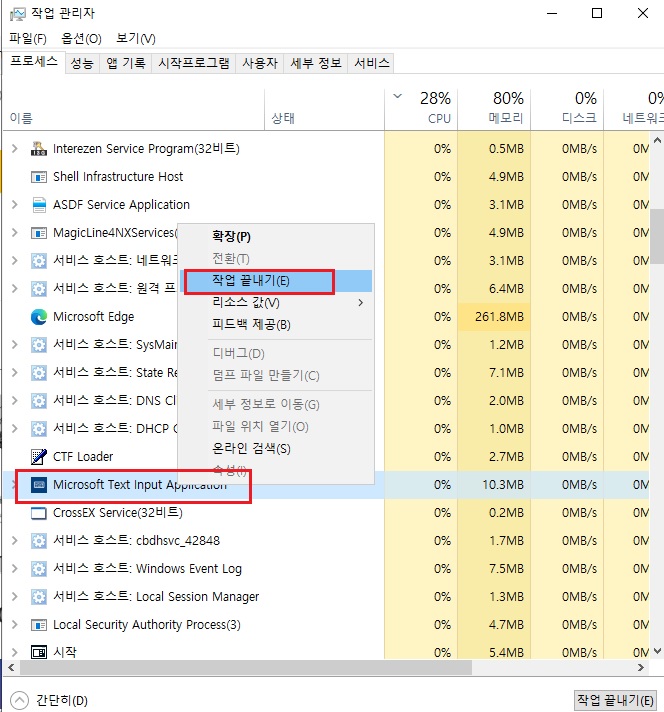Click the 10.3MB memory value
This screenshot has height=712, width=664.
point(503,485)
